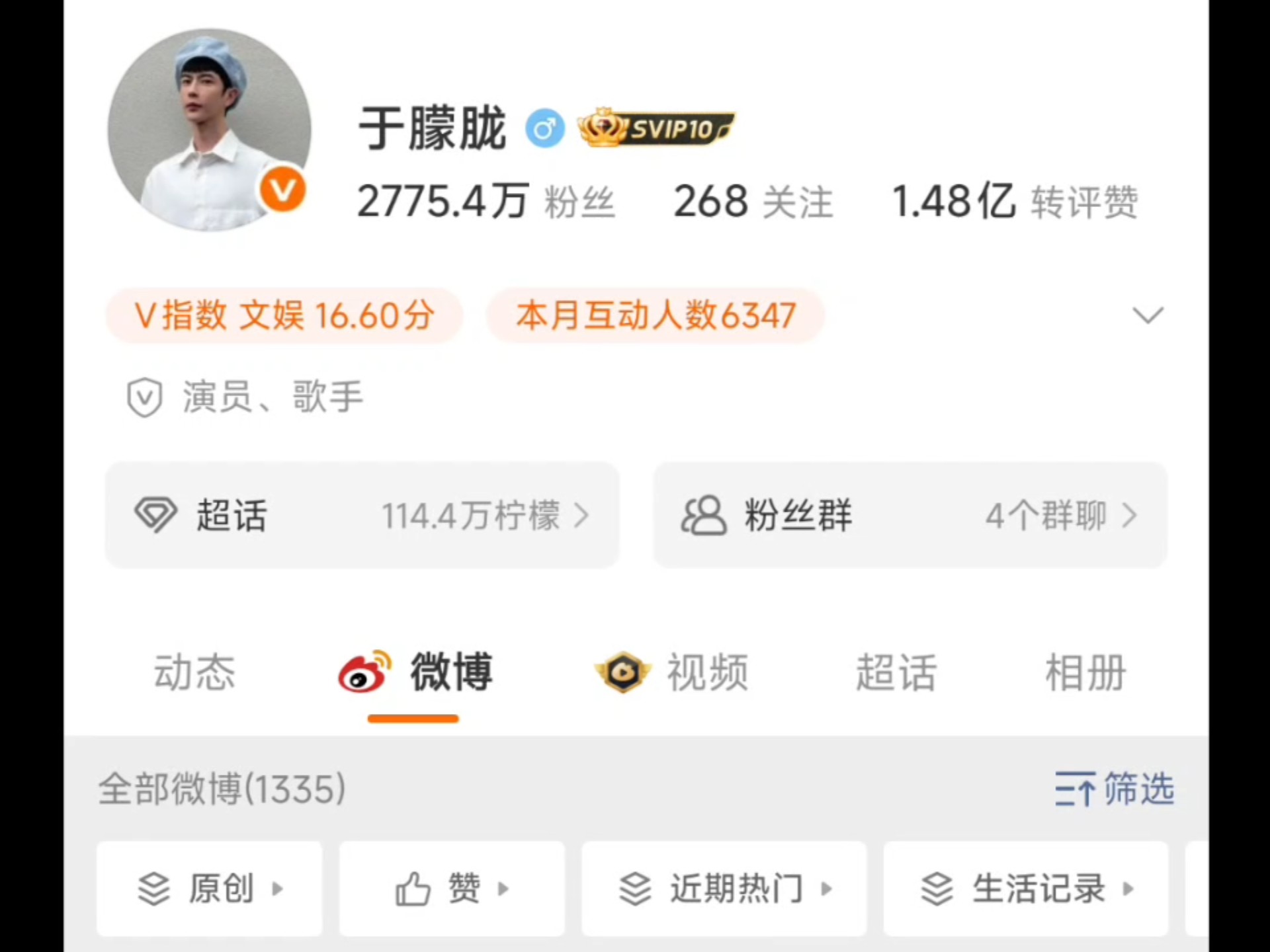The image size is (1270, 952).
Task: View the 2775.4万 粉丝 followers list
Action: (x=486, y=202)
